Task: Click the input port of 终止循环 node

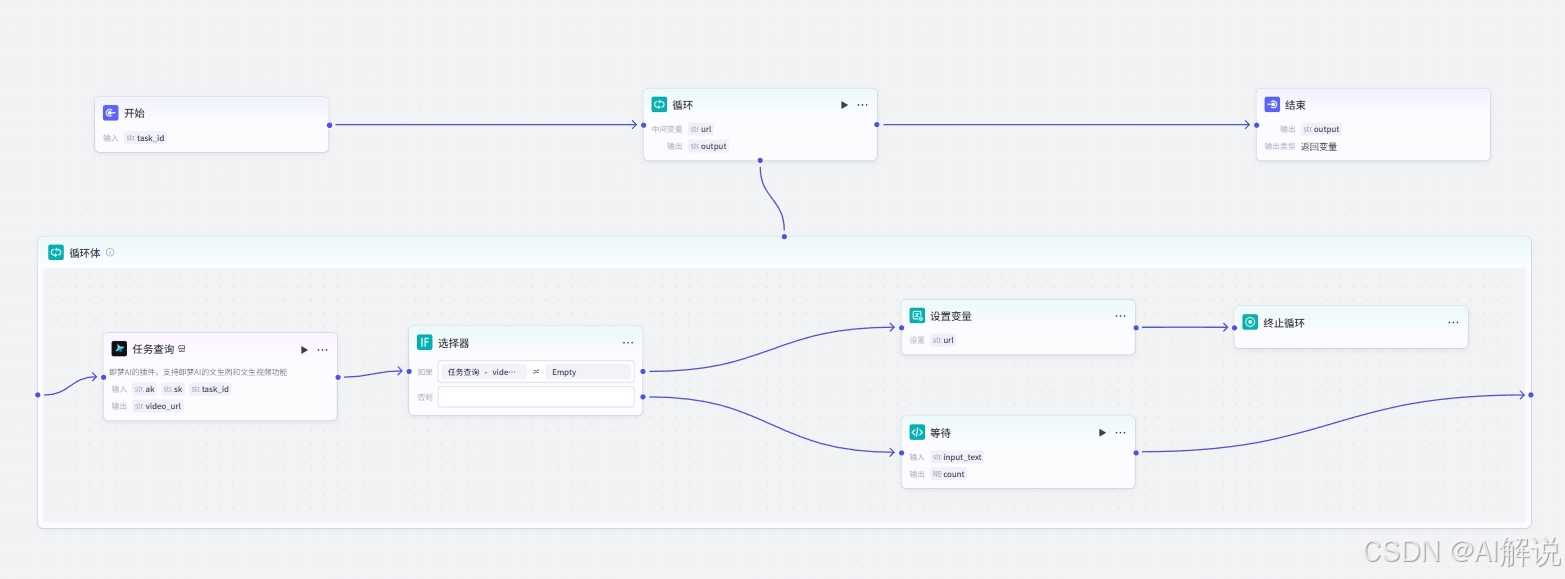Action: click(1234, 327)
